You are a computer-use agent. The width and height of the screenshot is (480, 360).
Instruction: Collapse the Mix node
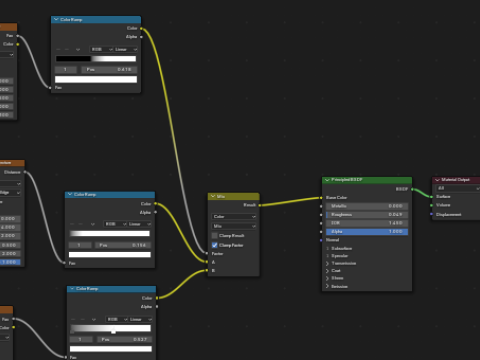point(213,196)
